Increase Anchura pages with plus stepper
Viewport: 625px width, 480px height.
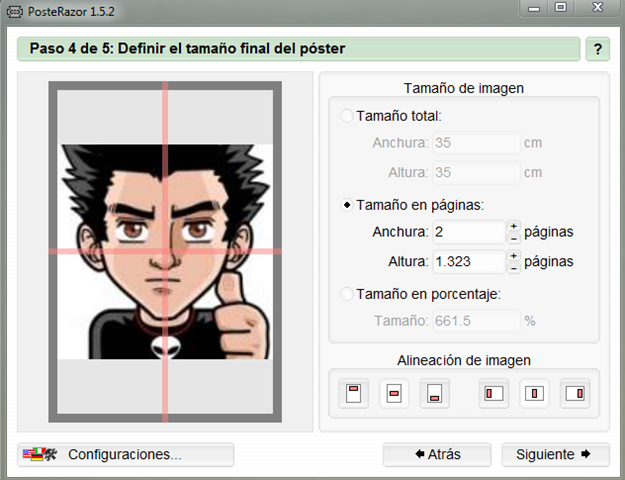[513, 226]
